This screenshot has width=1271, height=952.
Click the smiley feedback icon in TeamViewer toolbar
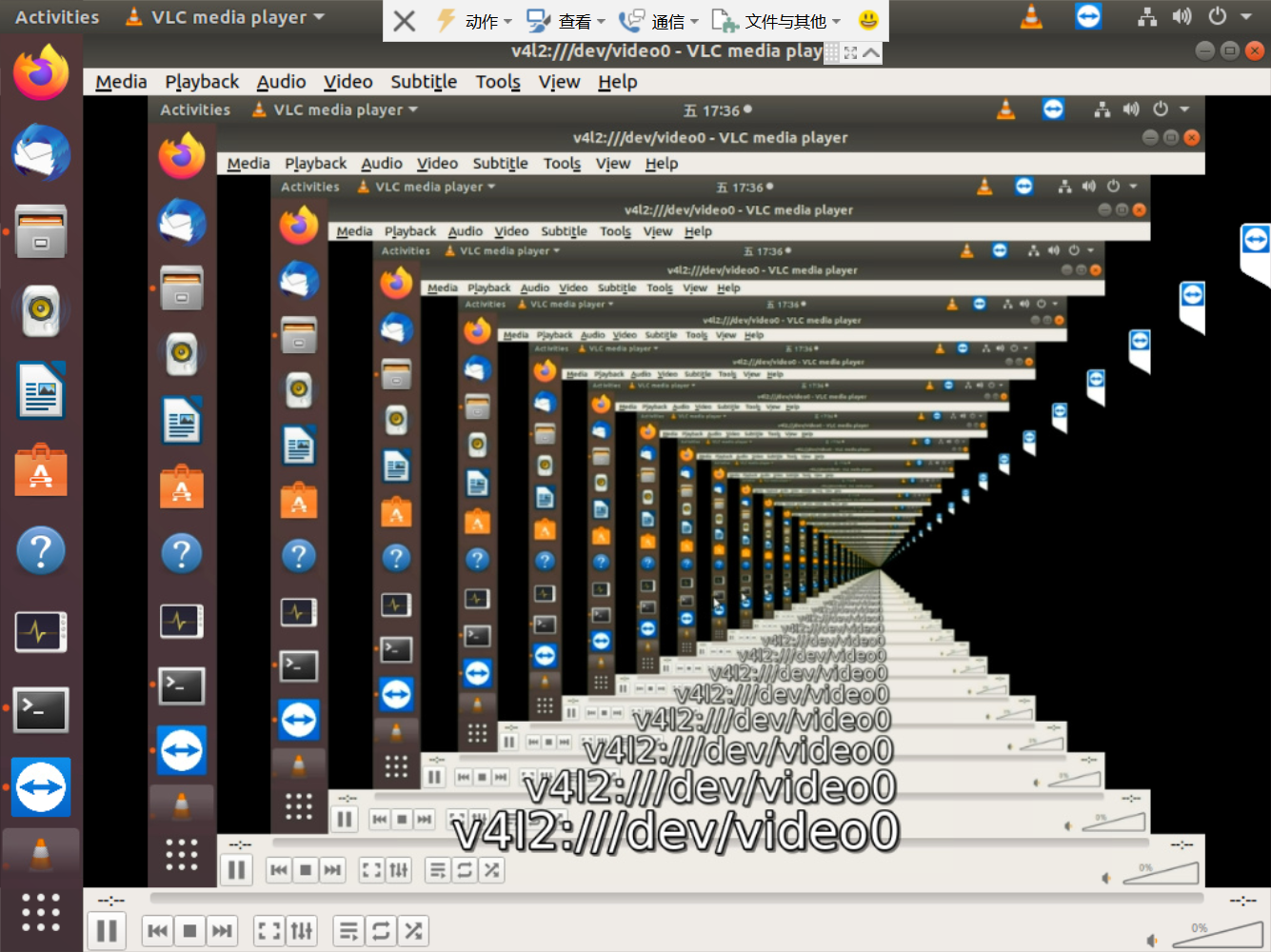pyautogui.click(x=867, y=21)
